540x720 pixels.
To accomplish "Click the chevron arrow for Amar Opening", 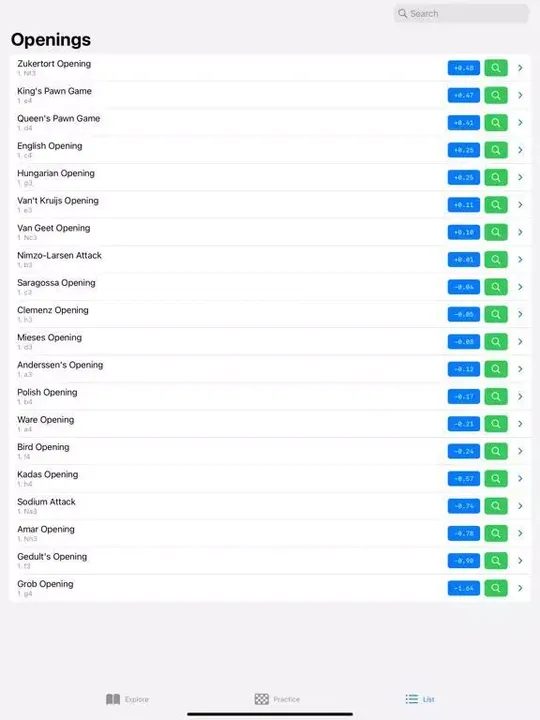I will pyautogui.click(x=520, y=533).
